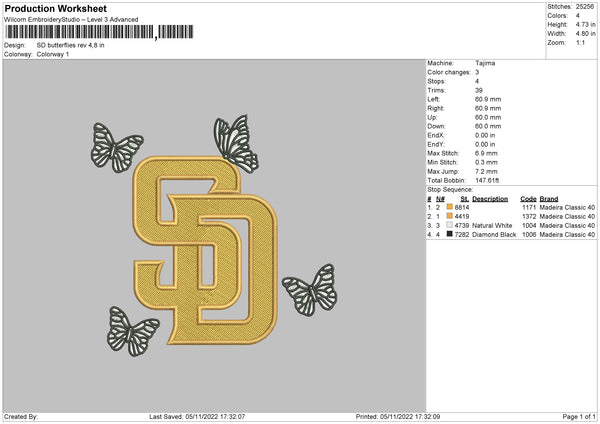
Task: Click the "Production Worksheet" heading
Action: point(55,8)
